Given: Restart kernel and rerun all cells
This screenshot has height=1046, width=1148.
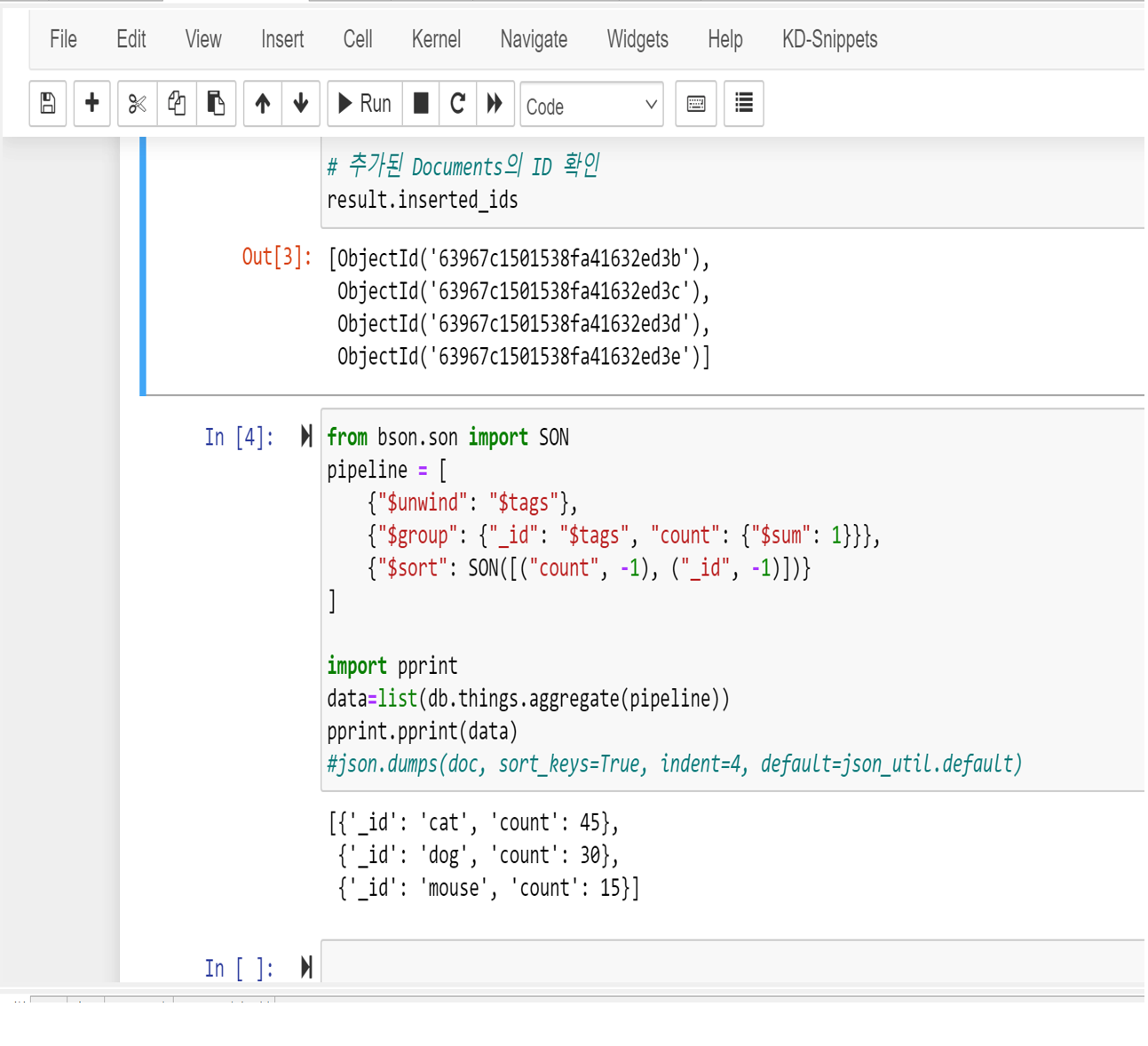Looking at the screenshot, I should coord(495,104).
